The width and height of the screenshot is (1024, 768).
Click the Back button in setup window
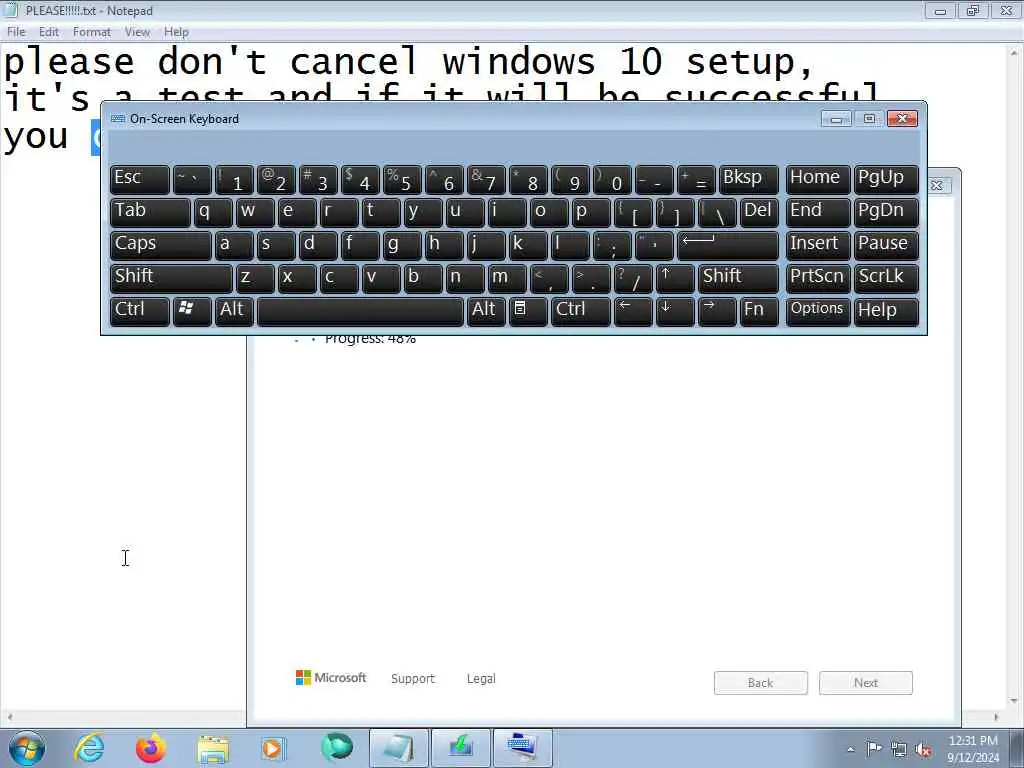click(x=760, y=682)
